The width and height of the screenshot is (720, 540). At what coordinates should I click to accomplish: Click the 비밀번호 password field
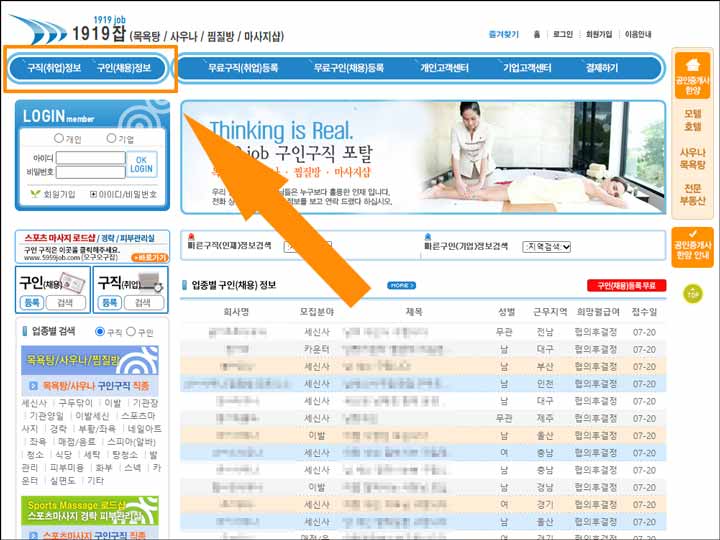[90, 172]
